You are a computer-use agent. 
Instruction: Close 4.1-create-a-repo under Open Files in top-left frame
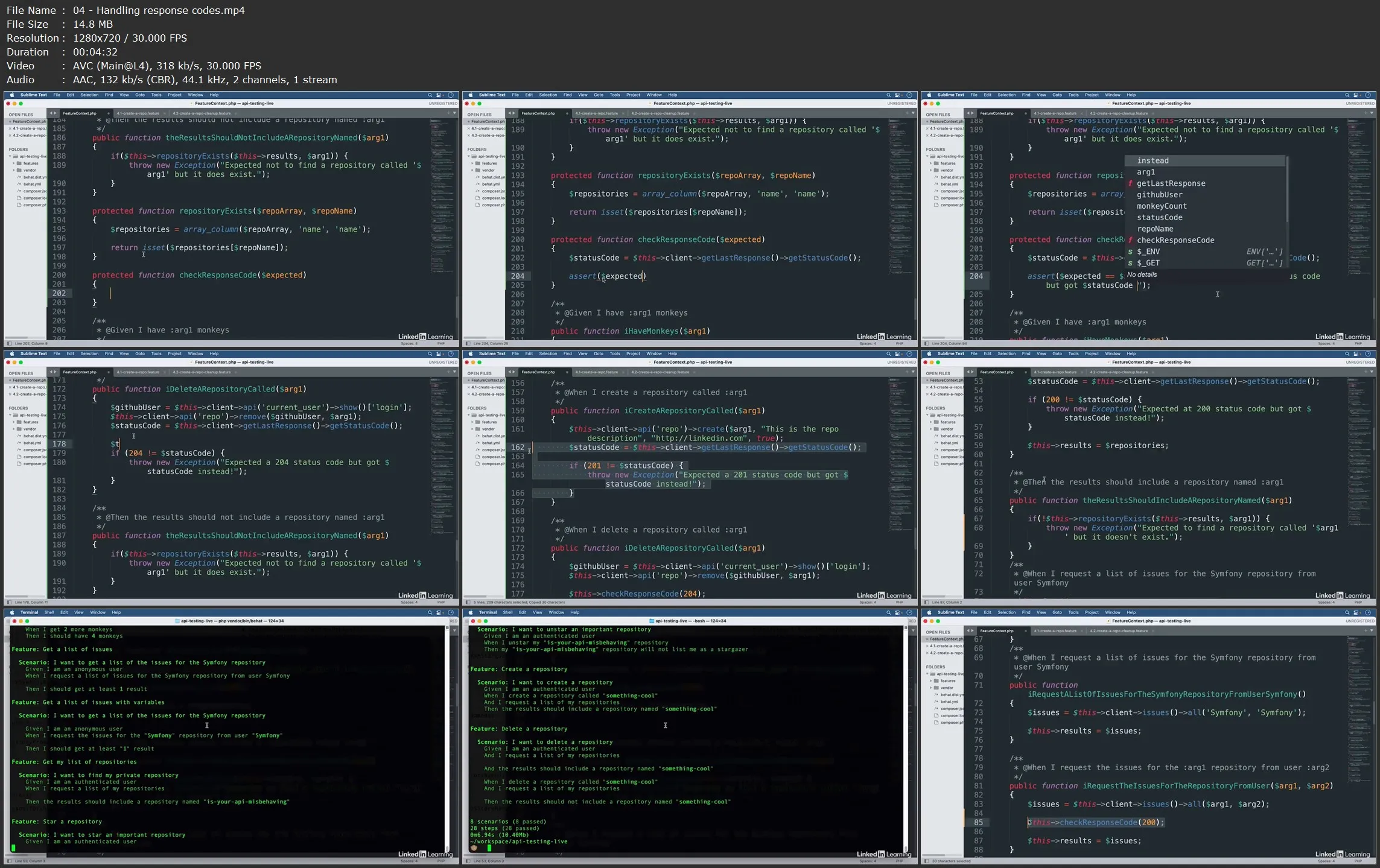[10, 128]
